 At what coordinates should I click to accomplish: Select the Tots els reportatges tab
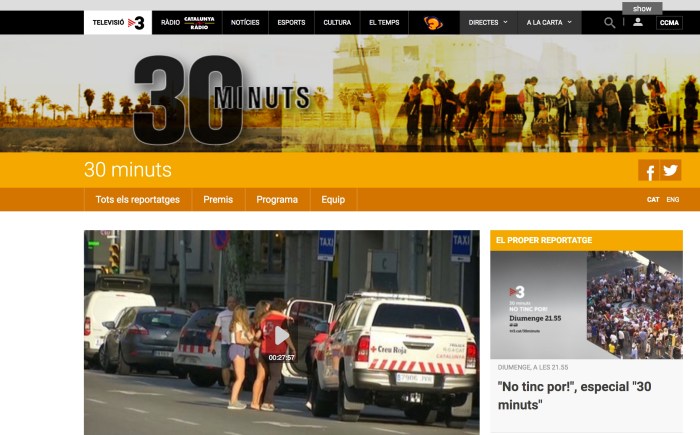point(137,199)
